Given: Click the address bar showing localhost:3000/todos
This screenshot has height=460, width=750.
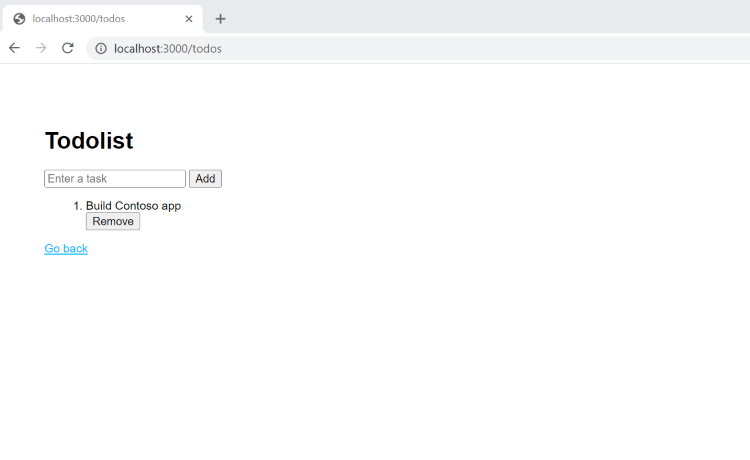Looking at the screenshot, I should 418,48.
